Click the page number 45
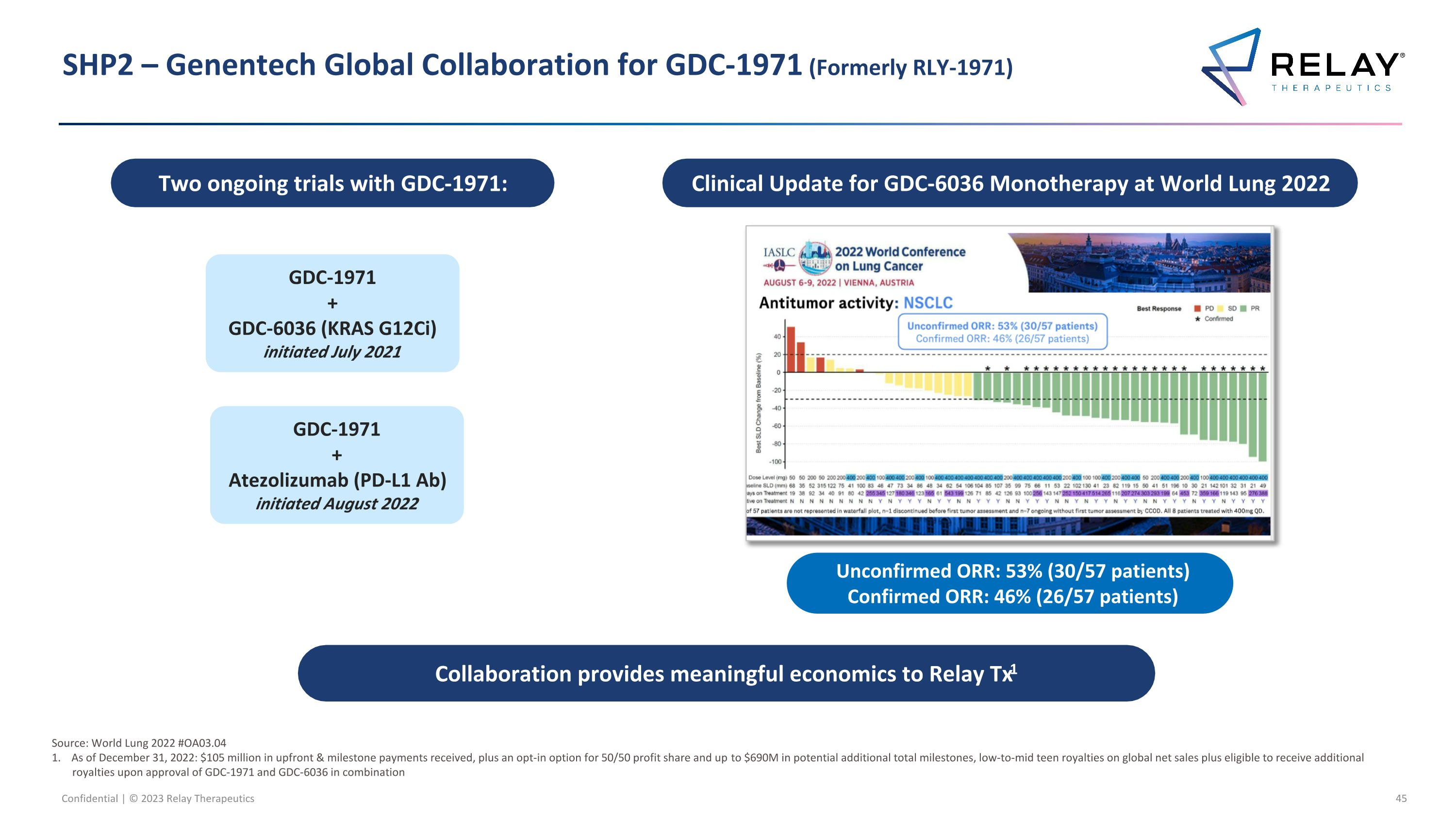Viewport: 1456px width, 819px height. 1401,798
